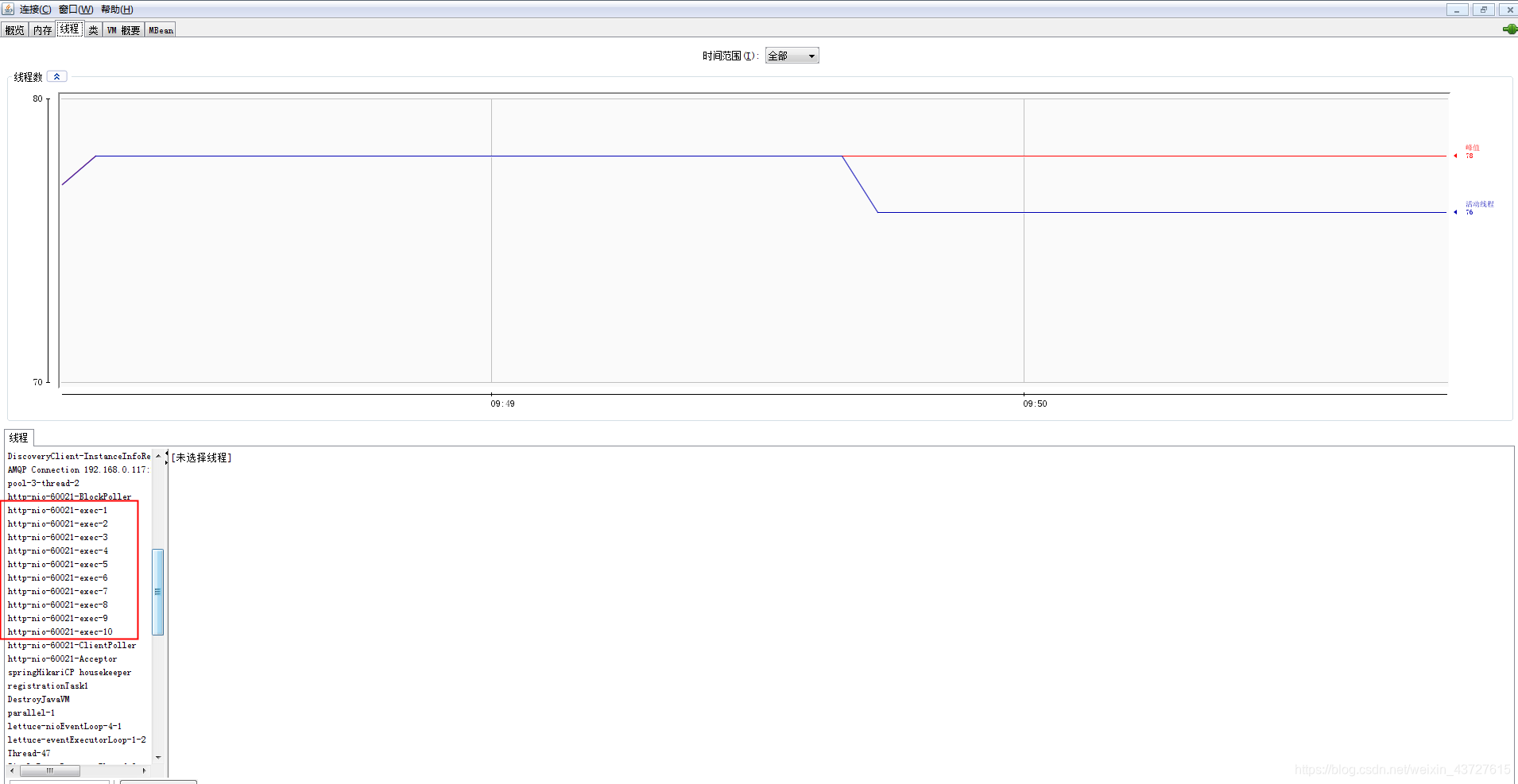Click the red 峰值 78 legend marker
Image resolution: width=1518 pixels, height=784 pixels.
[x=1455, y=156]
